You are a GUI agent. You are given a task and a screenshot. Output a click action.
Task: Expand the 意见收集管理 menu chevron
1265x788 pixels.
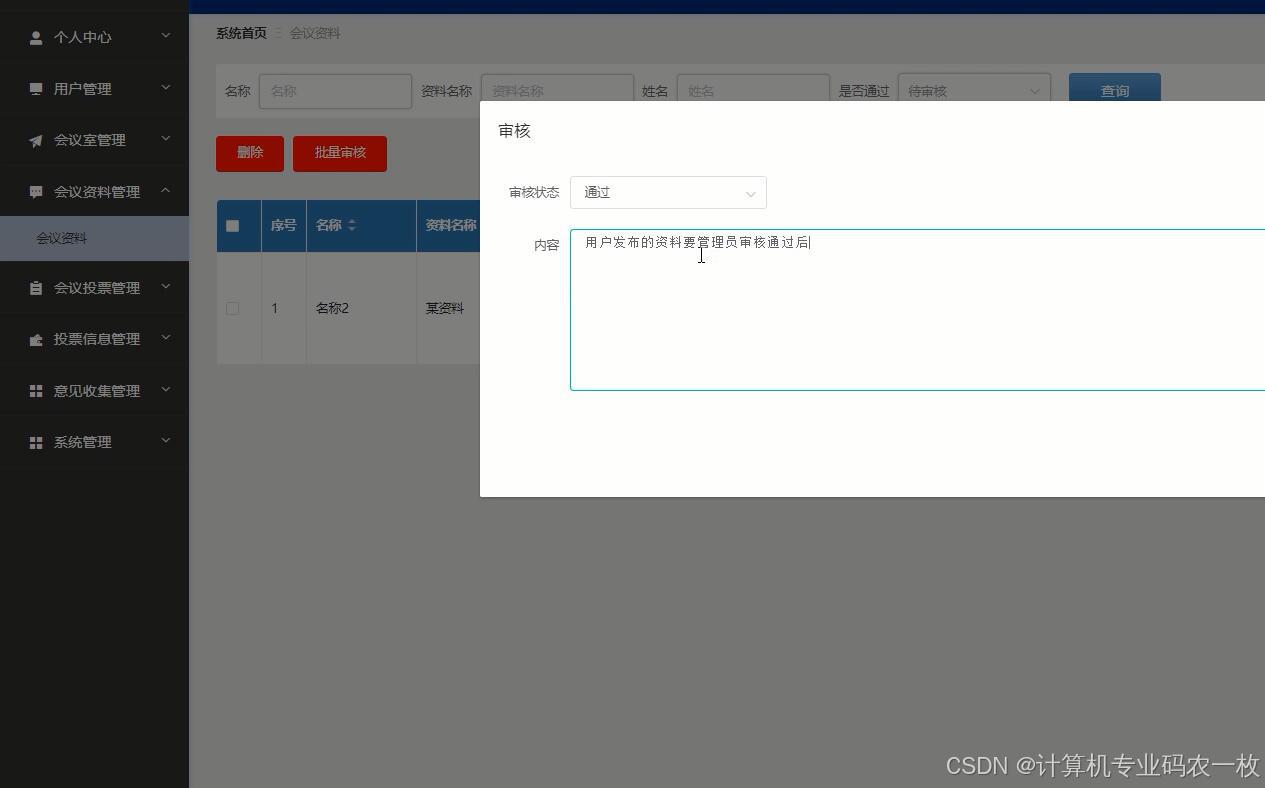[x=166, y=390]
